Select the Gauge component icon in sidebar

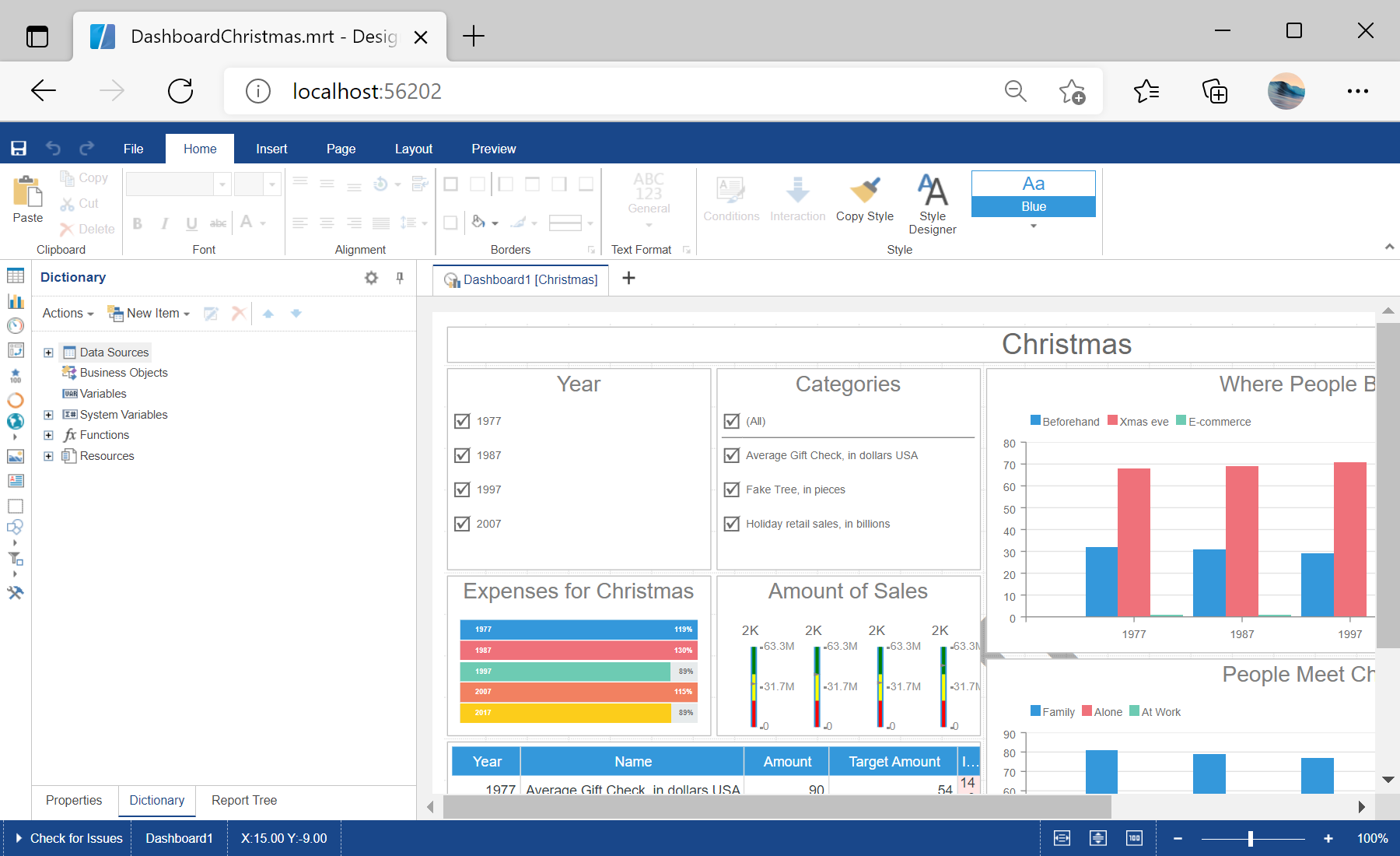(x=16, y=326)
